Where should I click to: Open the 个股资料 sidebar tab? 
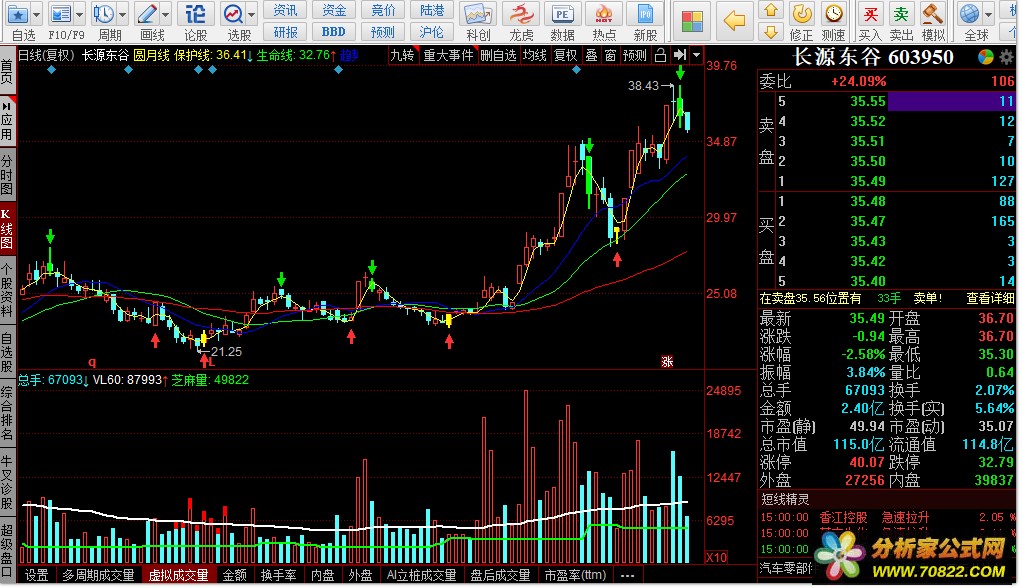pos(7,289)
